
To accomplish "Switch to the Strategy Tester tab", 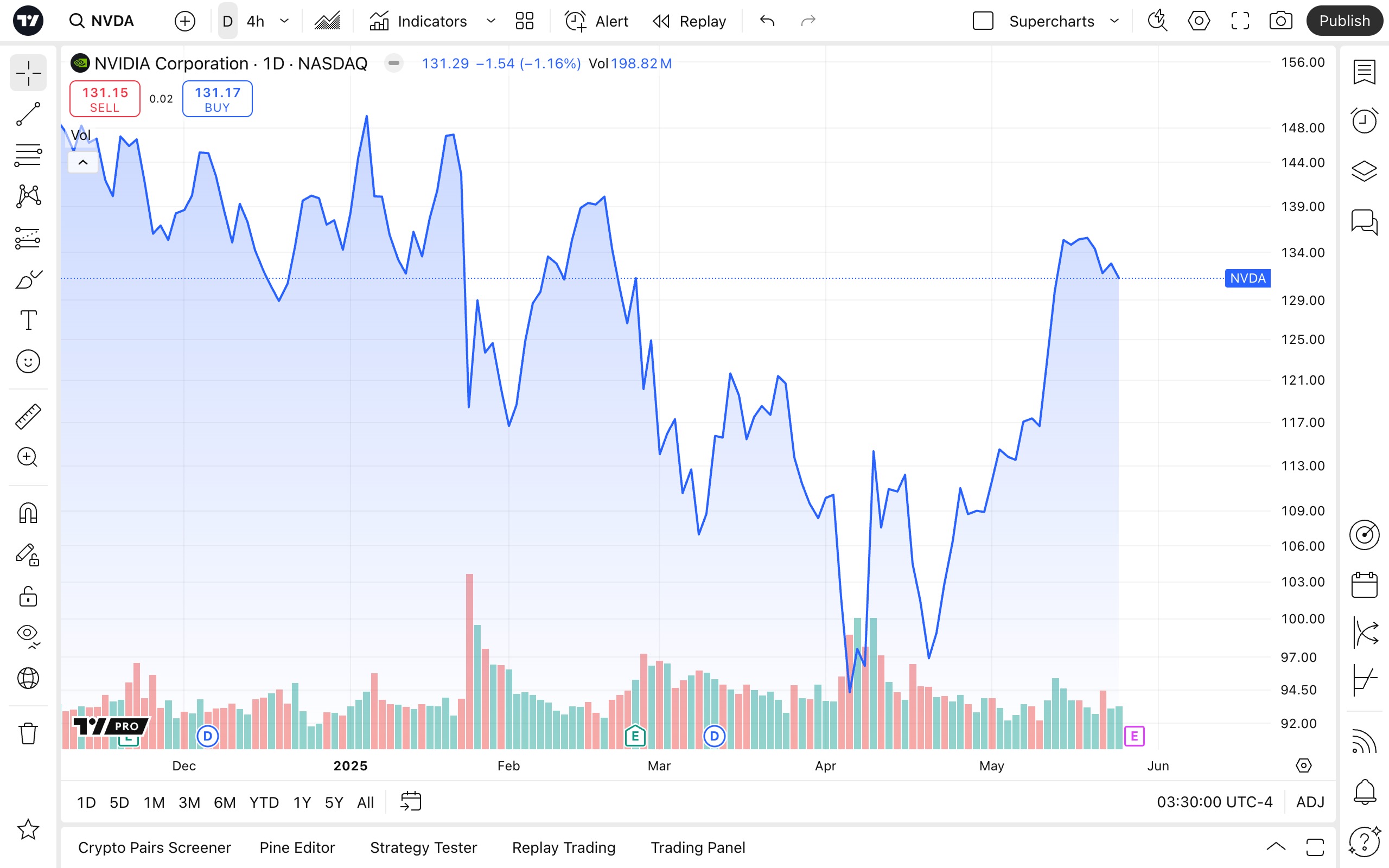I will pyautogui.click(x=424, y=847).
